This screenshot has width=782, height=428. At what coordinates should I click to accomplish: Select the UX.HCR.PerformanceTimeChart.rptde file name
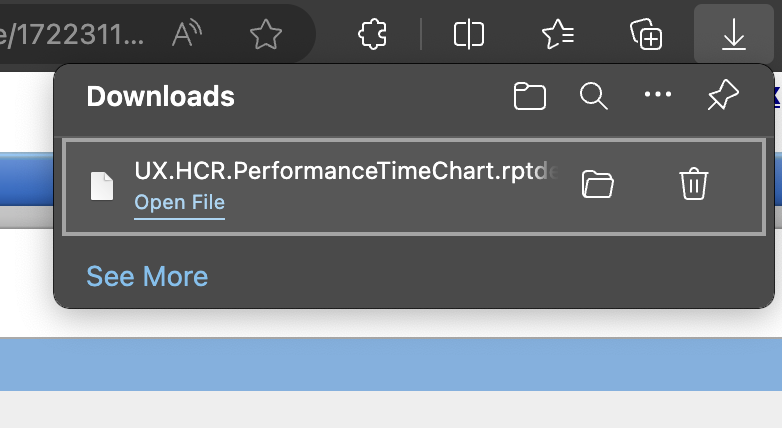click(346, 171)
